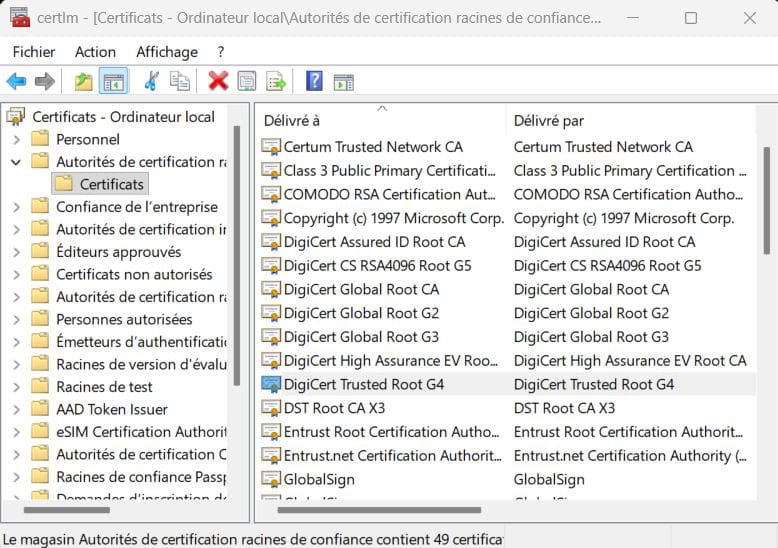Click the Copy toolbar icon
Screen dimensions: 778x548
click(x=179, y=81)
